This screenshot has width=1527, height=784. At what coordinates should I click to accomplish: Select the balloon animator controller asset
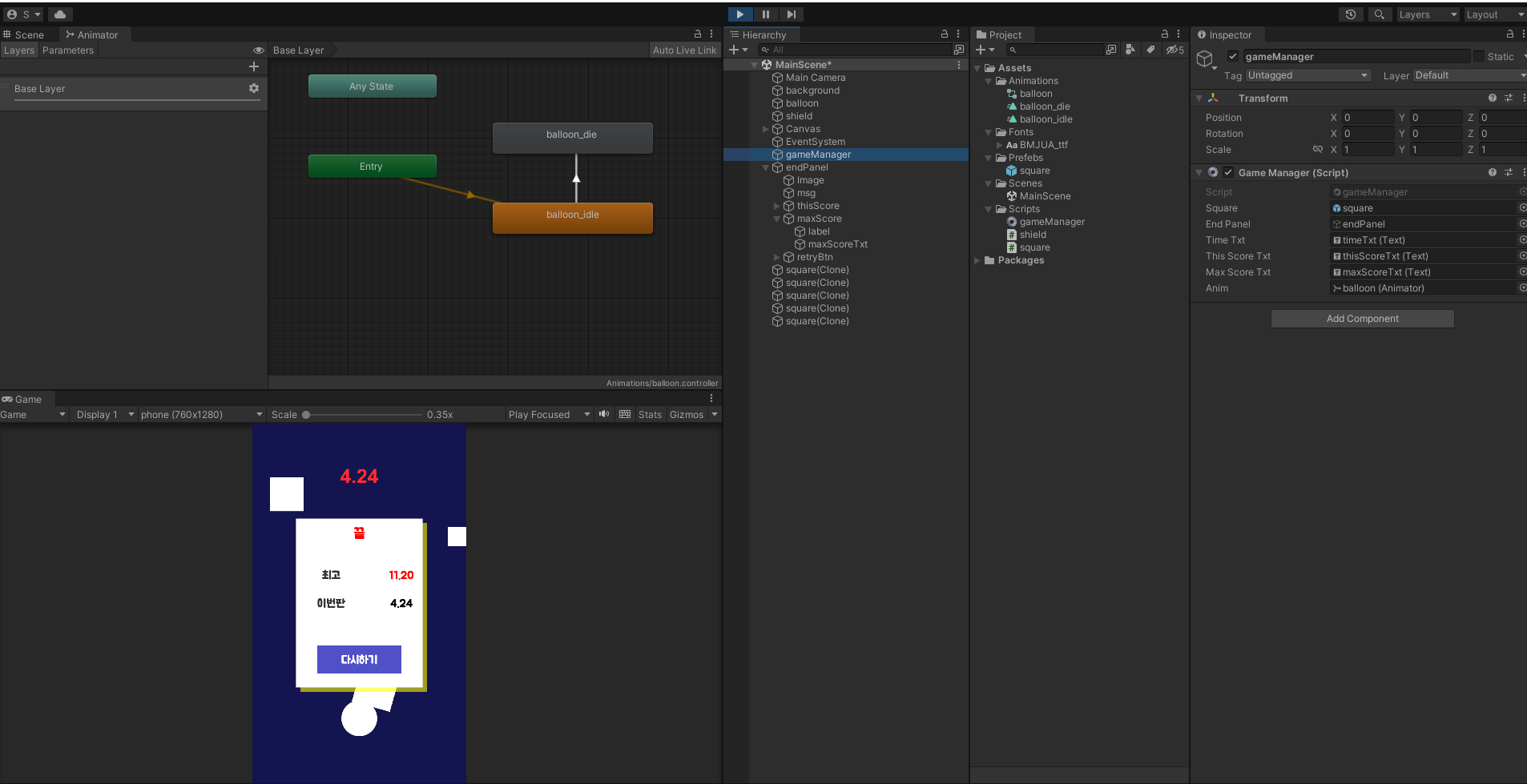pyautogui.click(x=1036, y=94)
